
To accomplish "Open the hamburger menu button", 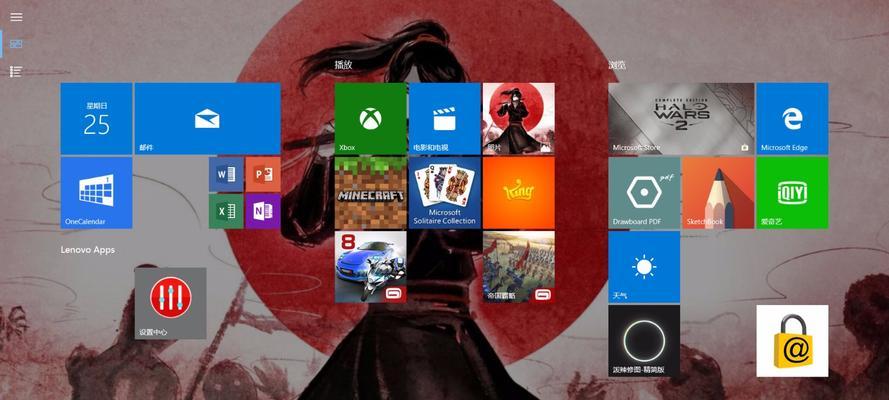I will (x=16, y=17).
